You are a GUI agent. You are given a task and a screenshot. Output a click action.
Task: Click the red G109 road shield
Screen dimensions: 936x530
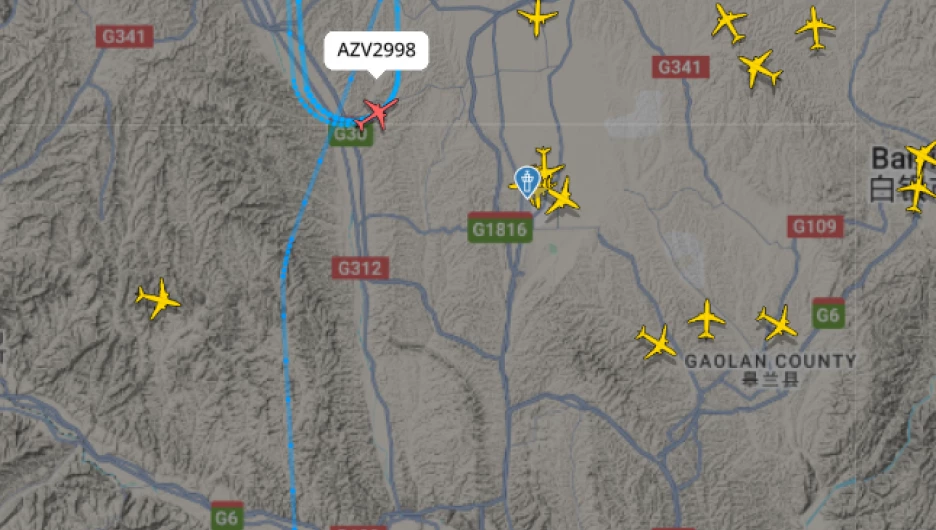click(x=815, y=226)
